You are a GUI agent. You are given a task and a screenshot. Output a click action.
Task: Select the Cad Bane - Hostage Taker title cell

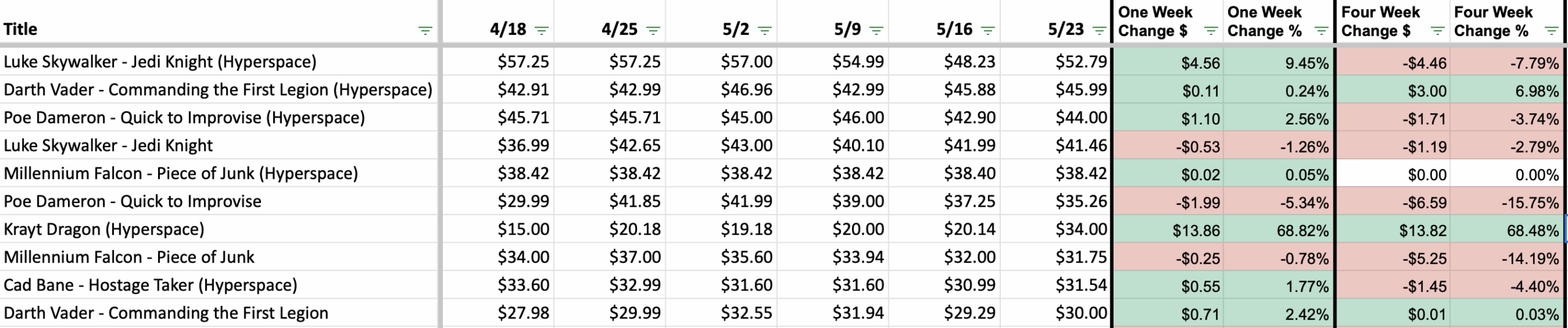pyautogui.click(x=219, y=285)
